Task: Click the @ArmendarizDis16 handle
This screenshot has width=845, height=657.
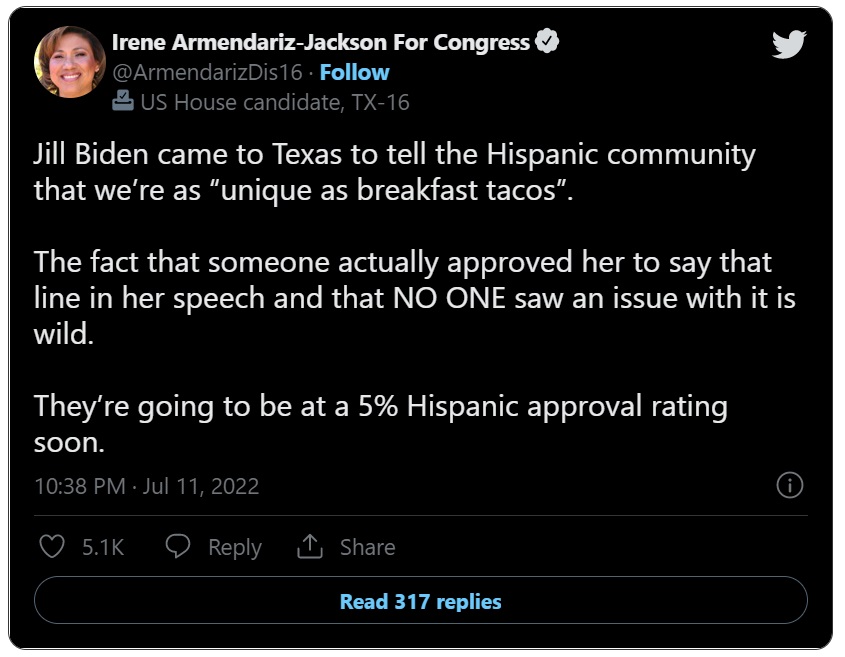Action: pyautogui.click(x=207, y=72)
